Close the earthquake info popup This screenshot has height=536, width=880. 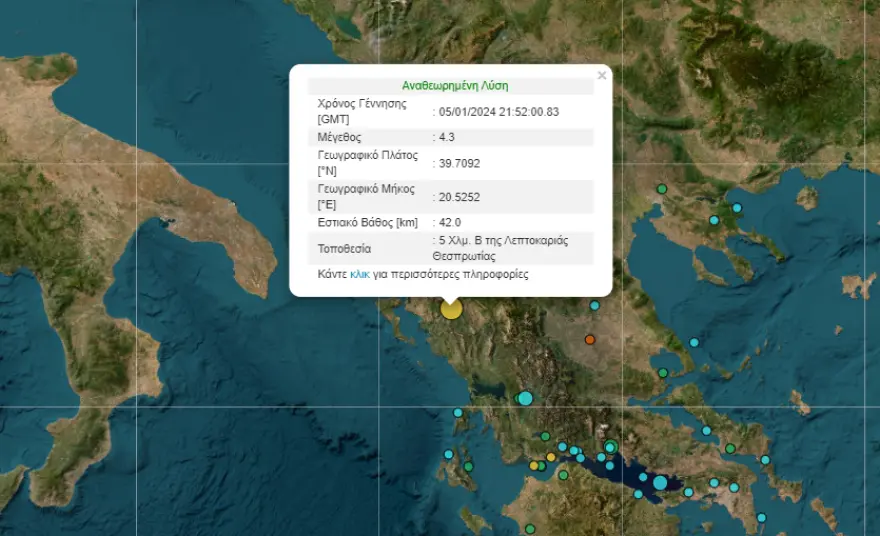click(601, 75)
